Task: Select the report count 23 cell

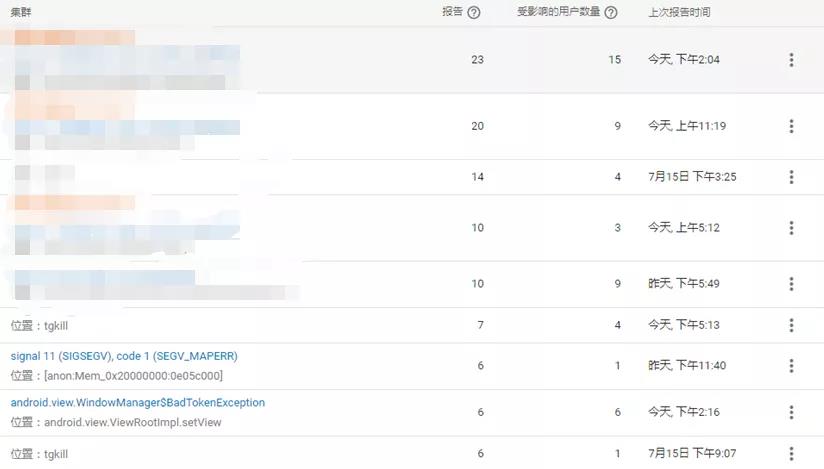Action: 477,59
